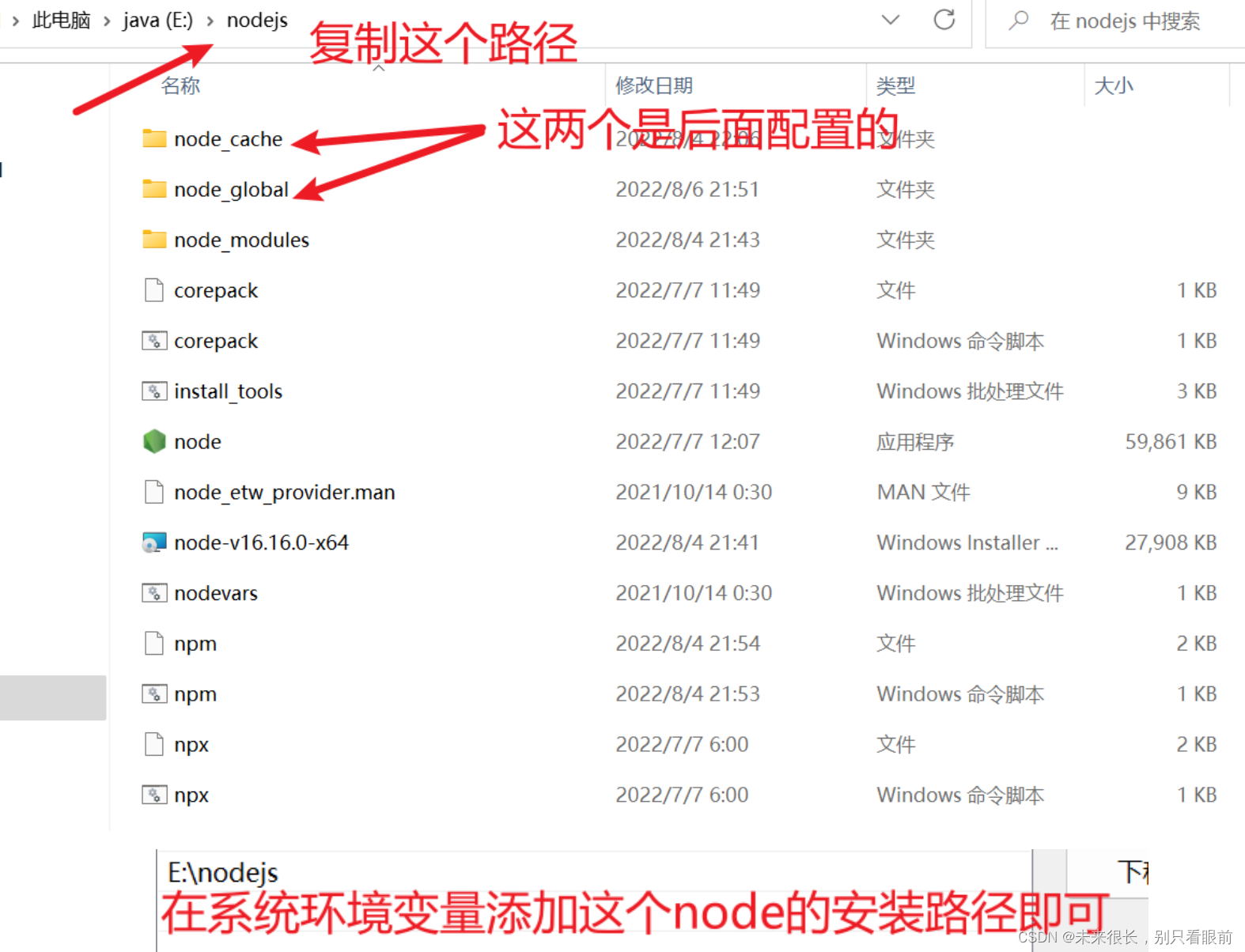Select the highlighted item in navigation pane

click(53, 697)
